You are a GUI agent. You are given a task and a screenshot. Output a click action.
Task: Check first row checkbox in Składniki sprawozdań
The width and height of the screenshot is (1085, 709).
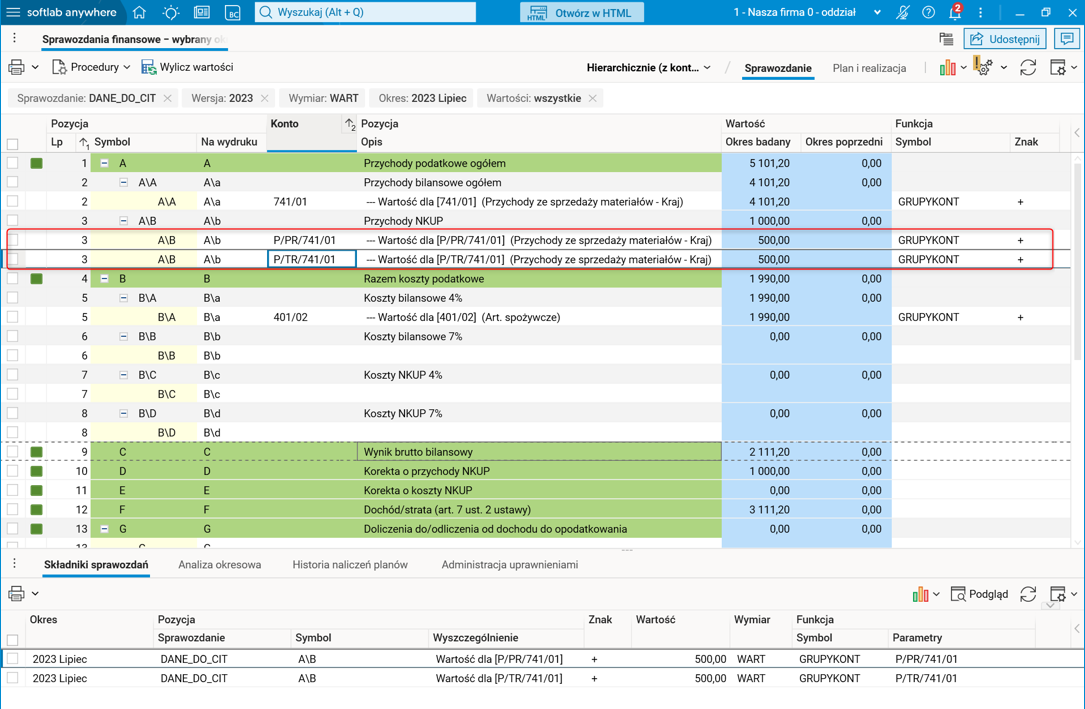(14, 658)
